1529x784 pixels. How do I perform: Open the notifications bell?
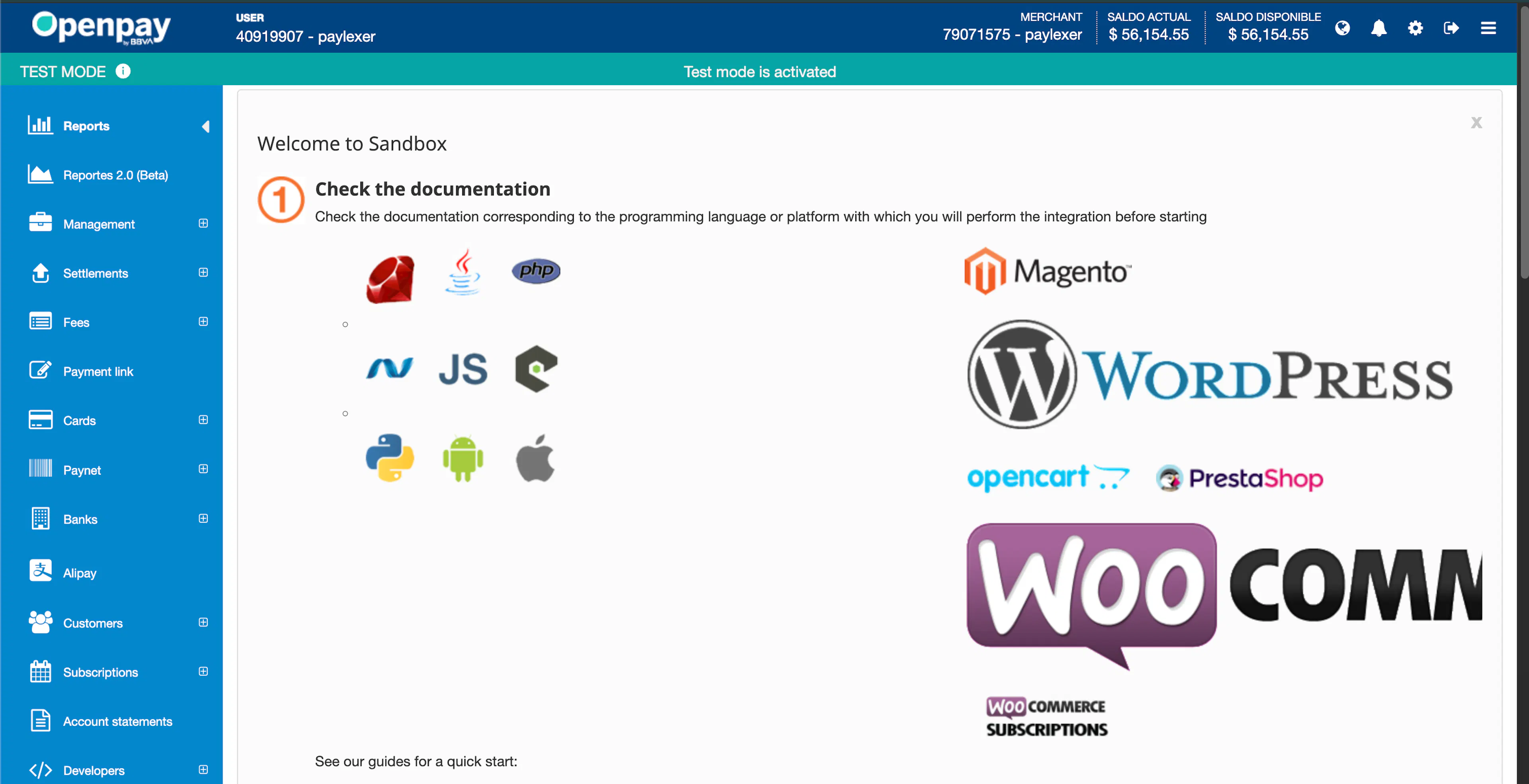coord(1379,28)
